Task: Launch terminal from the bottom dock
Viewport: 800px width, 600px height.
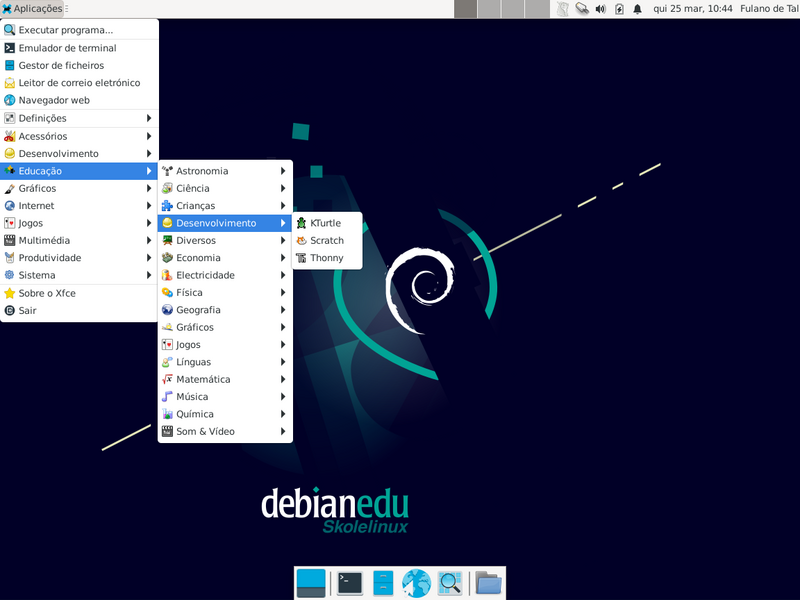Action: [x=350, y=583]
